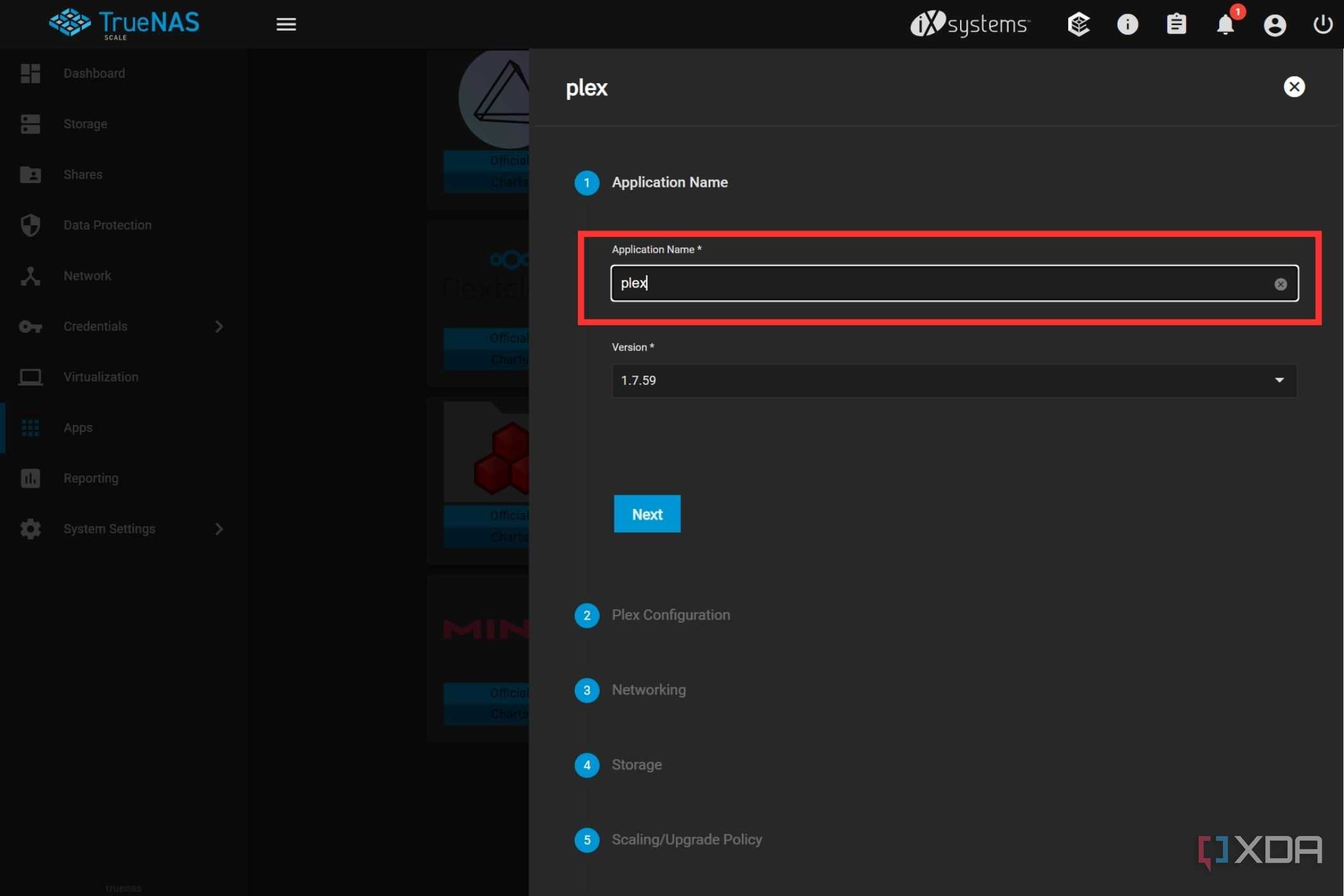Screen dimensions: 1344x896
Task: Click the Credentials key icon
Action: 30,326
